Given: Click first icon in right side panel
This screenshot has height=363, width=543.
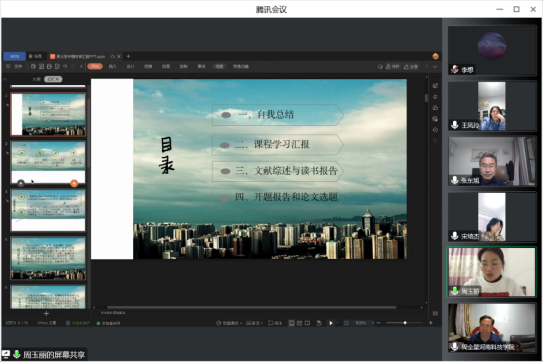Looking at the screenshot, I should point(435,86).
